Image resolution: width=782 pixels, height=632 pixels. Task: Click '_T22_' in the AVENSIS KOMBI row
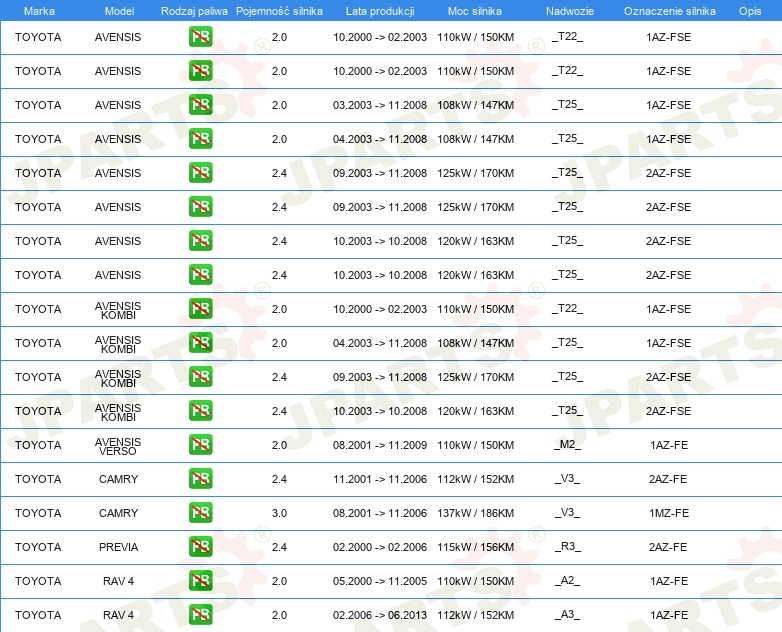pyautogui.click(x=568, y=308)
